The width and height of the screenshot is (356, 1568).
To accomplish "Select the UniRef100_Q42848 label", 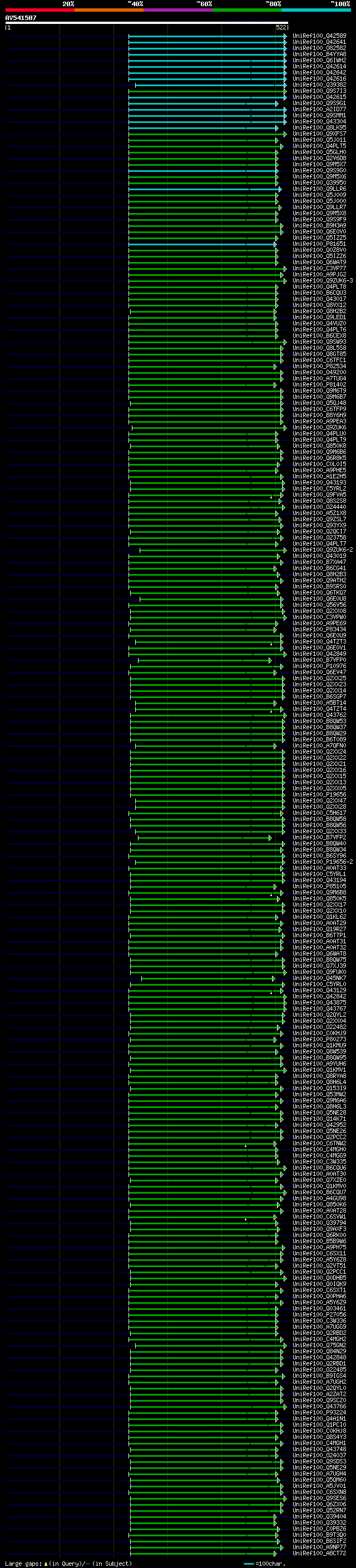I will (319, 1357).
